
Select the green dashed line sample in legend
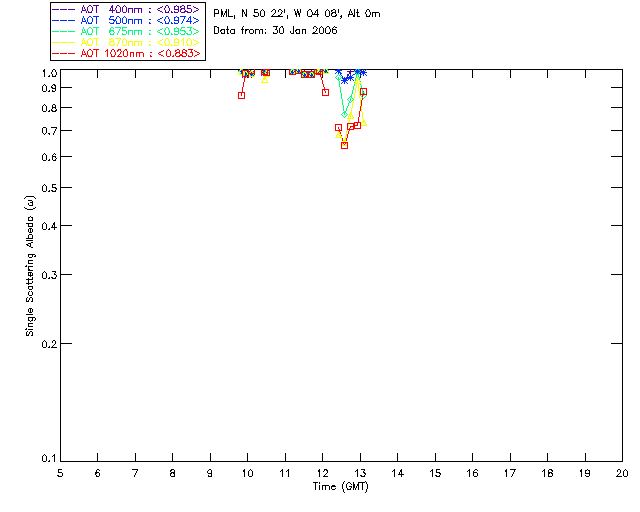tap(64, 31)
